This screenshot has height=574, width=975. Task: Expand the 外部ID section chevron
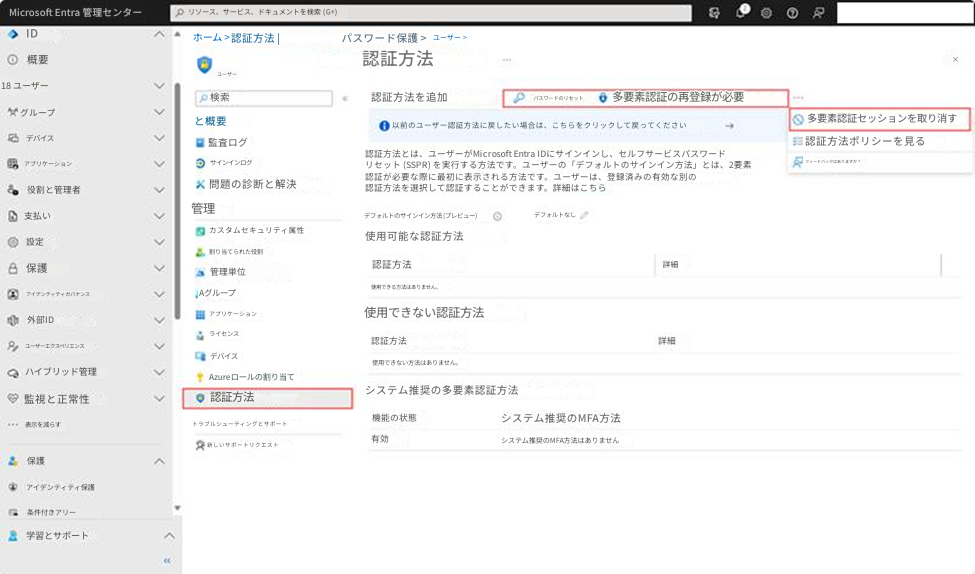coord(159,320)
